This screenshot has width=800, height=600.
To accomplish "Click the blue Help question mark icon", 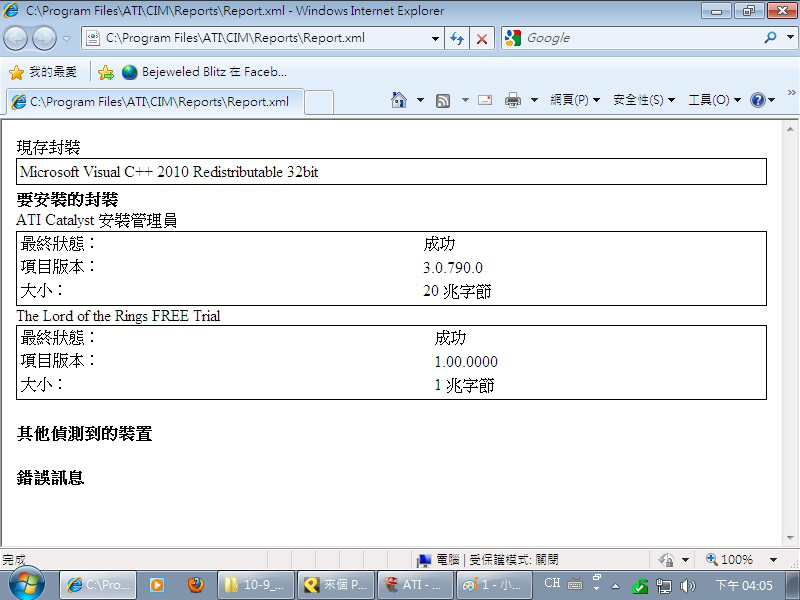I will click(x=758, y=100).
